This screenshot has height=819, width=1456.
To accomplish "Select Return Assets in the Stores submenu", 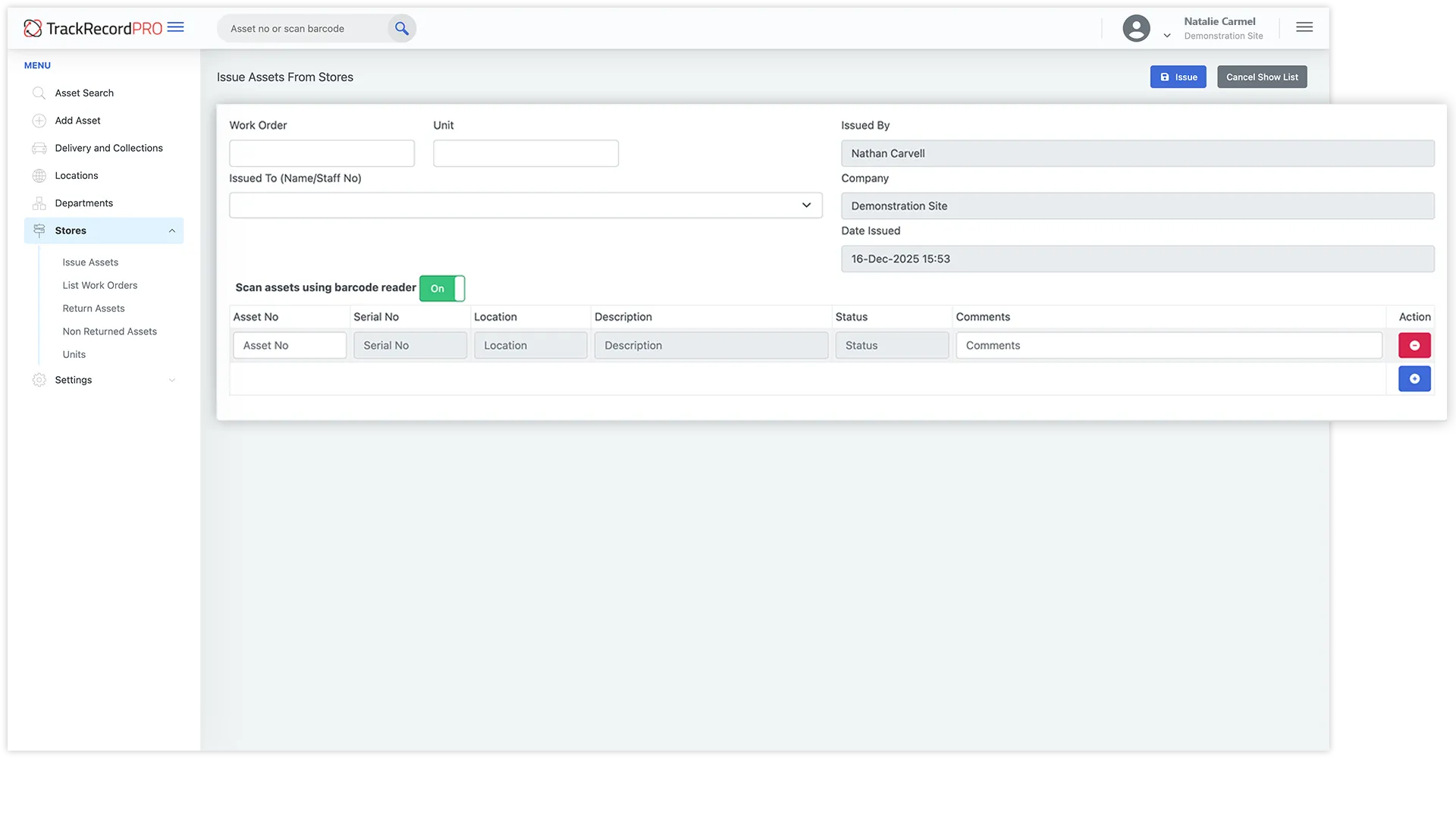I will click(93, 308).
